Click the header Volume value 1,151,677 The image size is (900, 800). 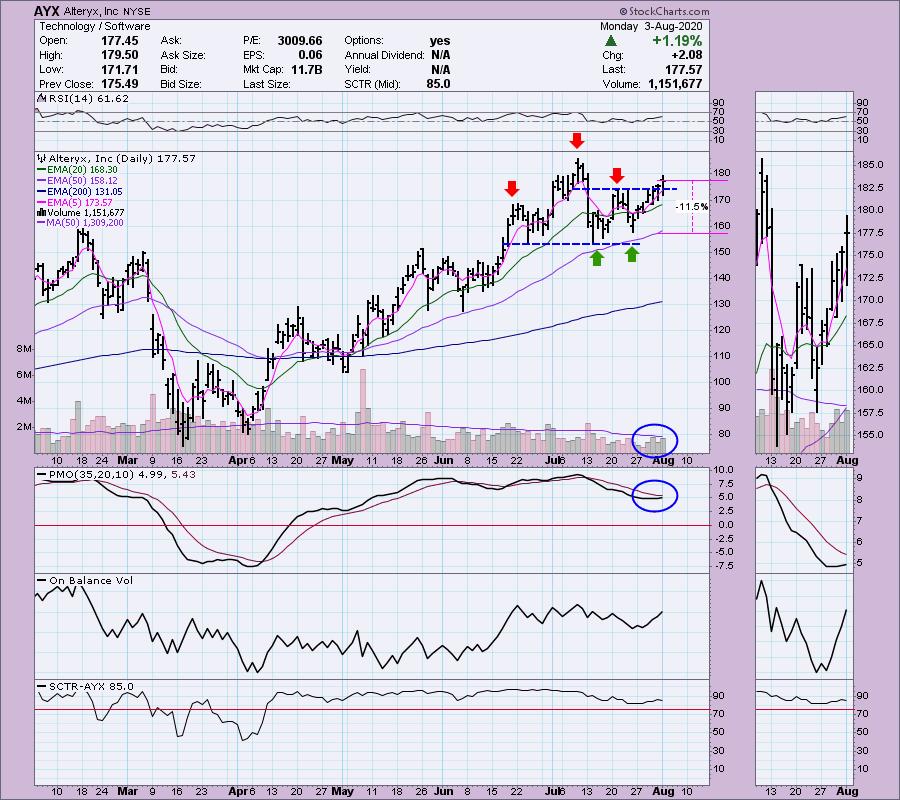675,84
